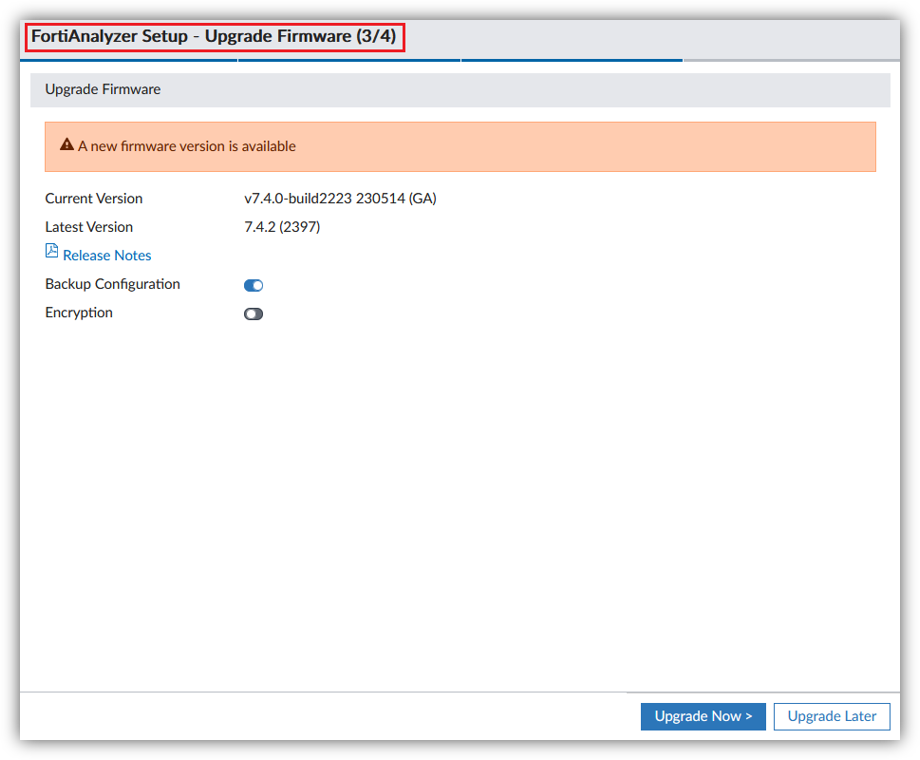Click the Backup Configuration label

point(112,284)
